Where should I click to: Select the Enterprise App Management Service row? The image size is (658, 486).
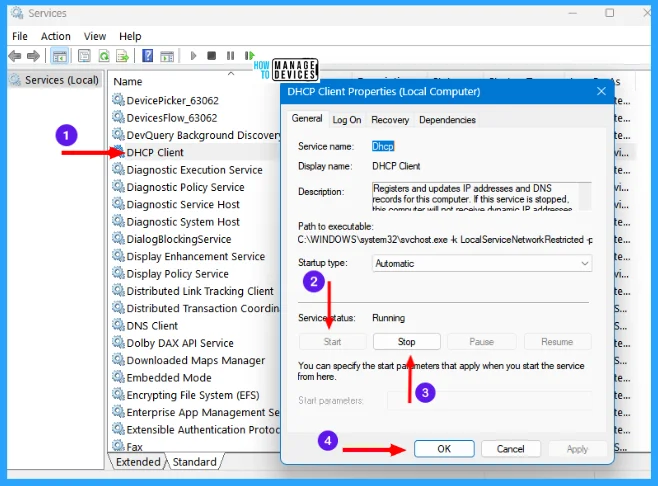click(194, 412)
